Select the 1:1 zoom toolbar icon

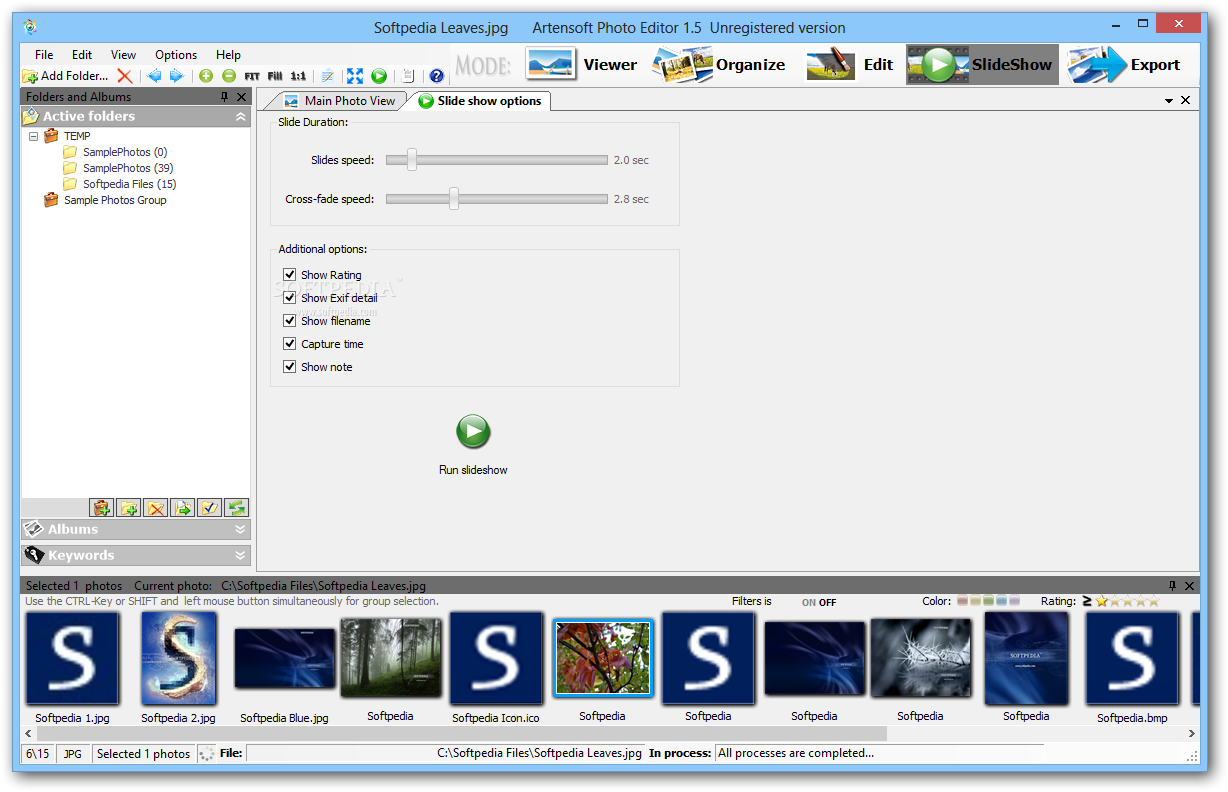tap(298, 76)
